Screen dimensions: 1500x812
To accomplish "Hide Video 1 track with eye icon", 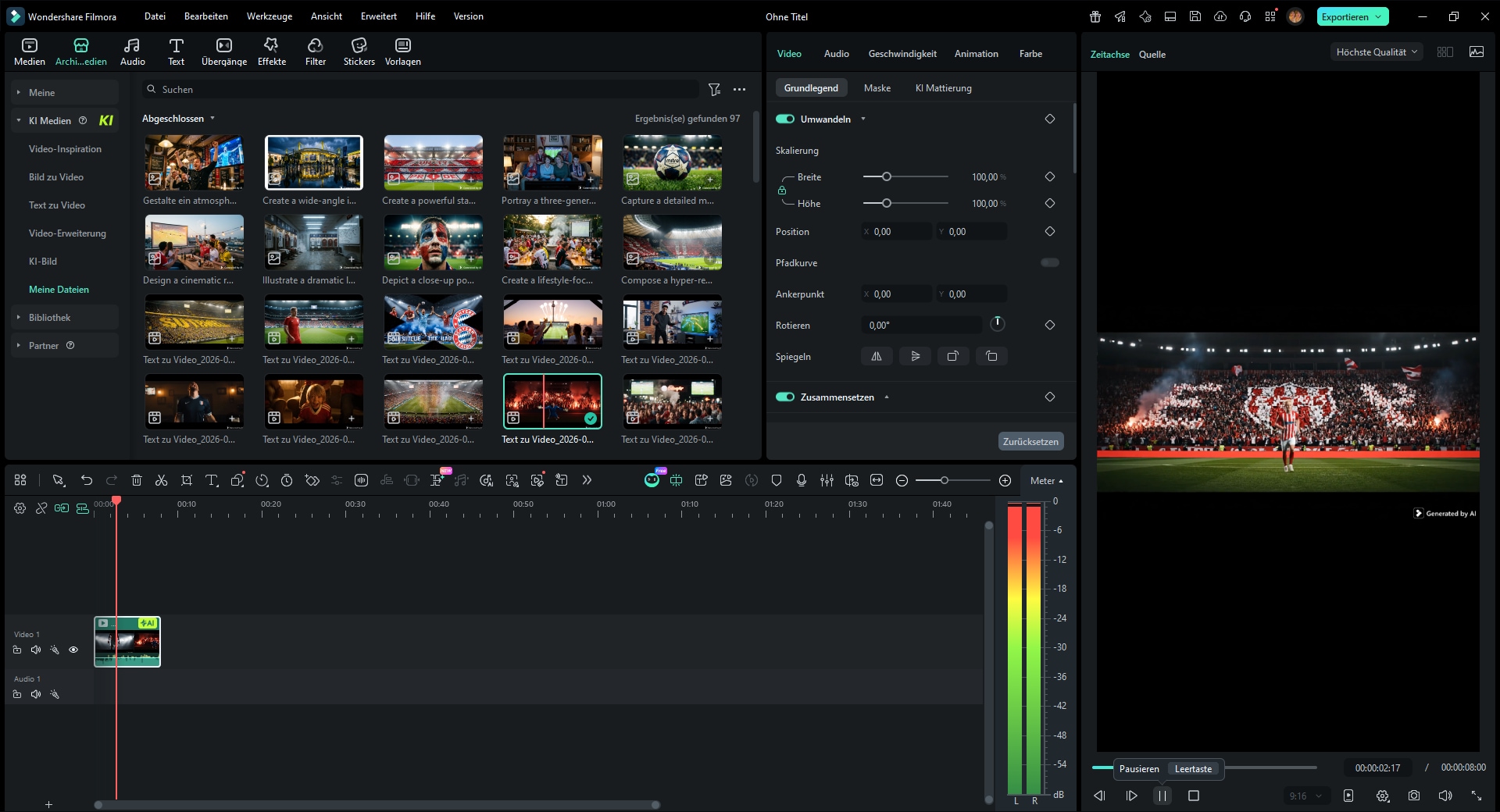I will click(73, 650).
